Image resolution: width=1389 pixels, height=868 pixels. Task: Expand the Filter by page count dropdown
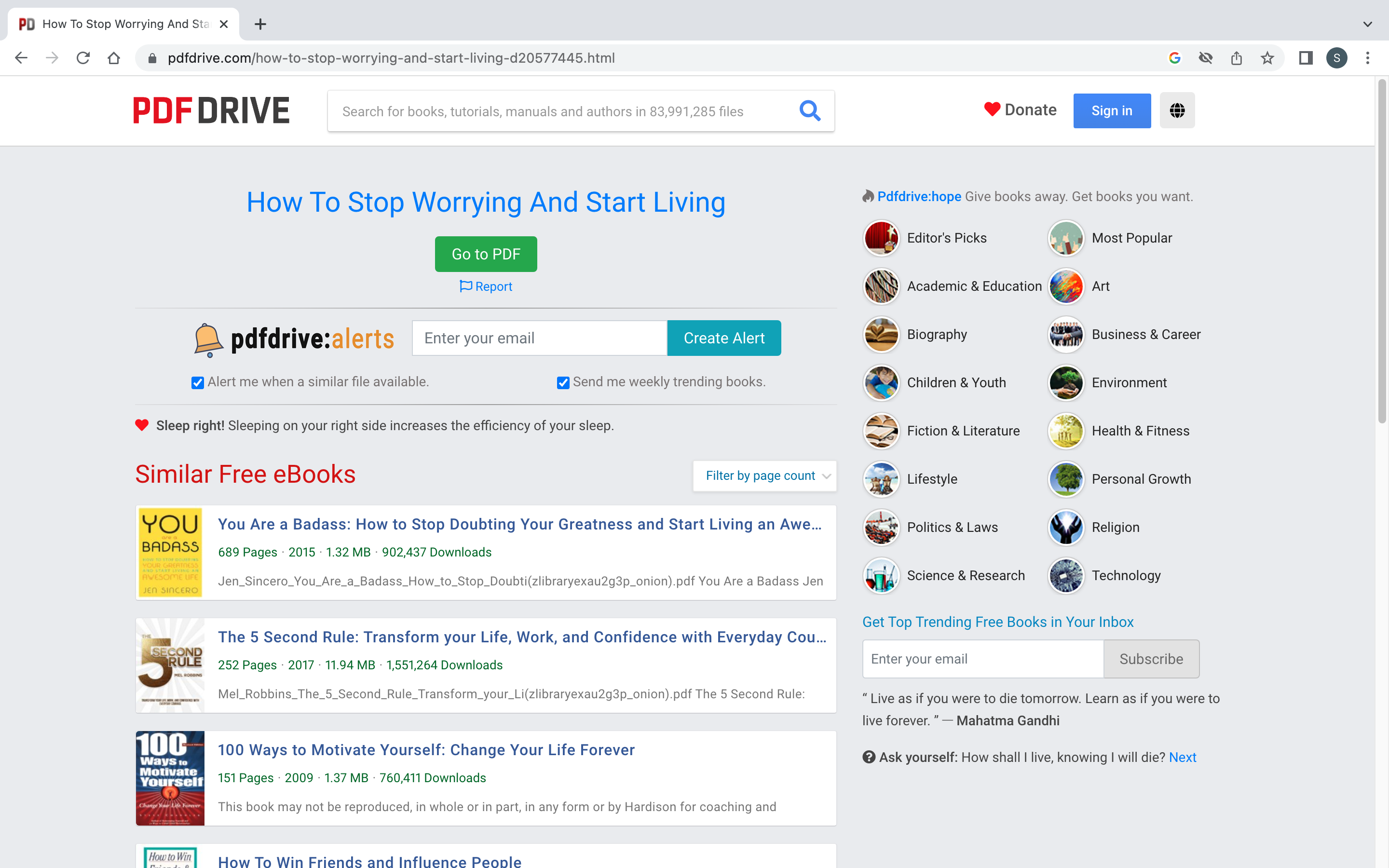pos(764,476)
